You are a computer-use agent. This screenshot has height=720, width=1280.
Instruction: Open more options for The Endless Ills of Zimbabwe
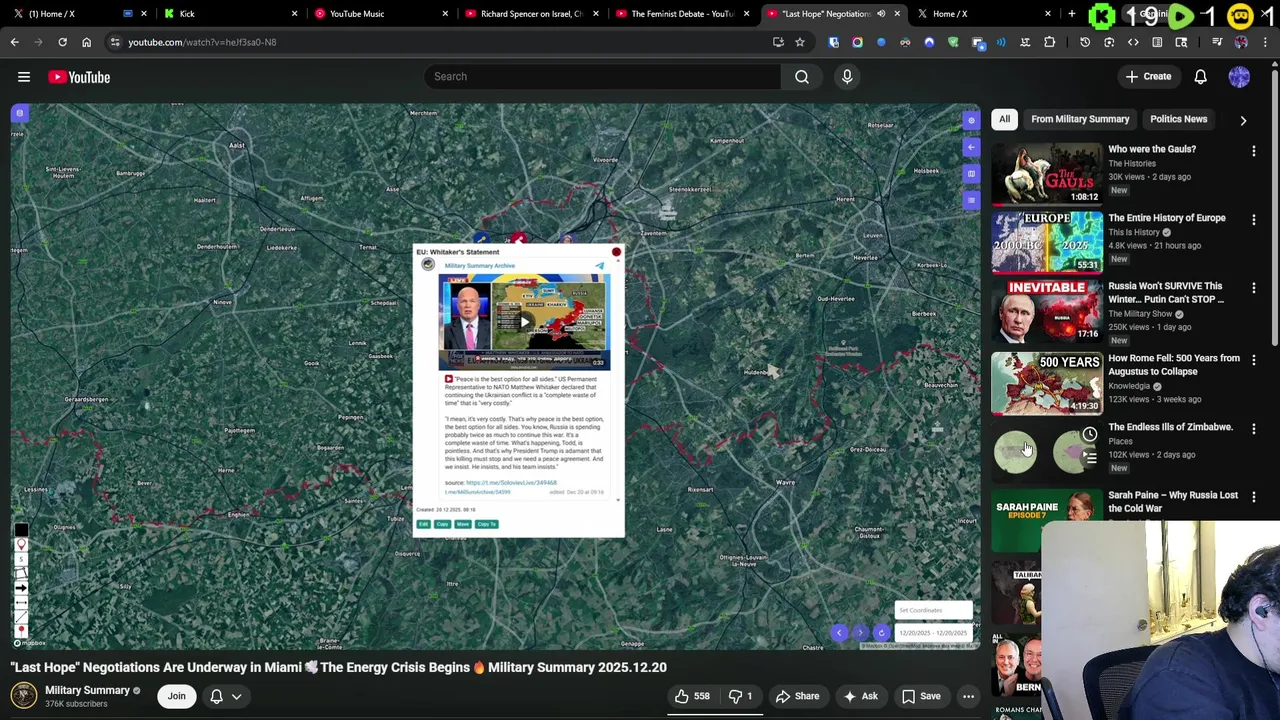(x=1254, y=429)
